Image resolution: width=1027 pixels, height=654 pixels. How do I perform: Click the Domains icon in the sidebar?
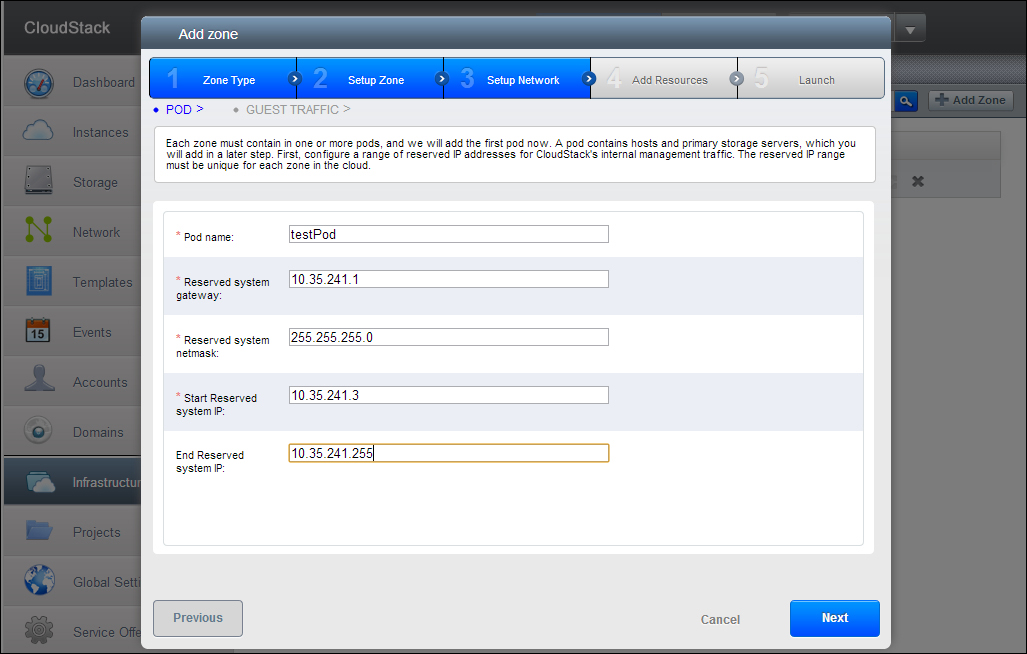click(x=39, y=432)
